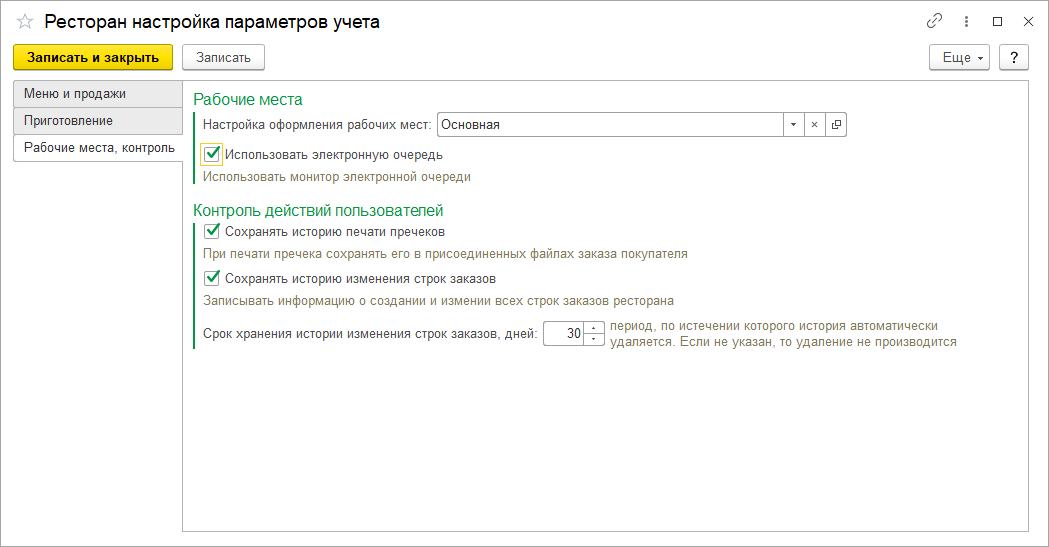Add form to favorites with star icon
1049x547 pixels.
tap(25, 22)
